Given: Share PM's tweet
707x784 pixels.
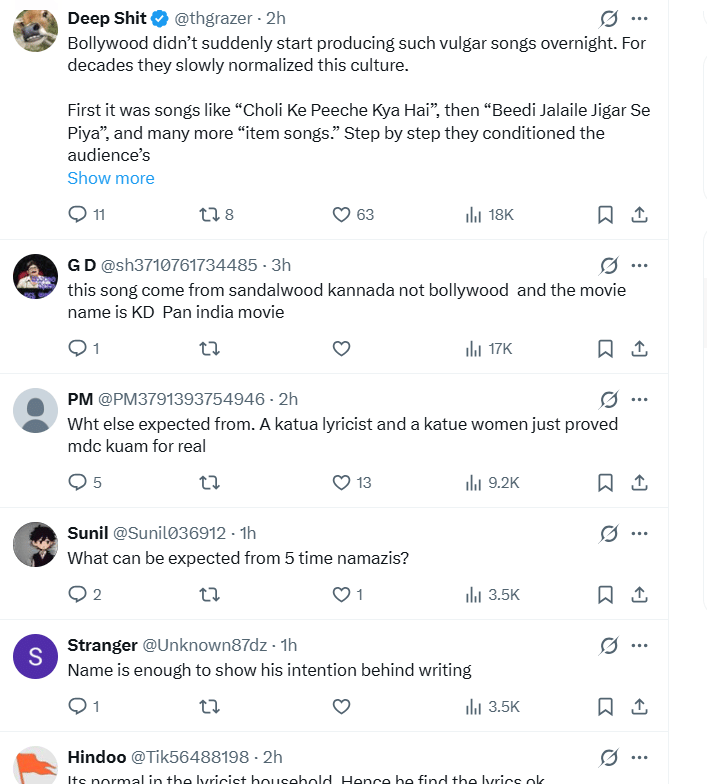Looking at the screenshot, I should click(x=640, y=482).
